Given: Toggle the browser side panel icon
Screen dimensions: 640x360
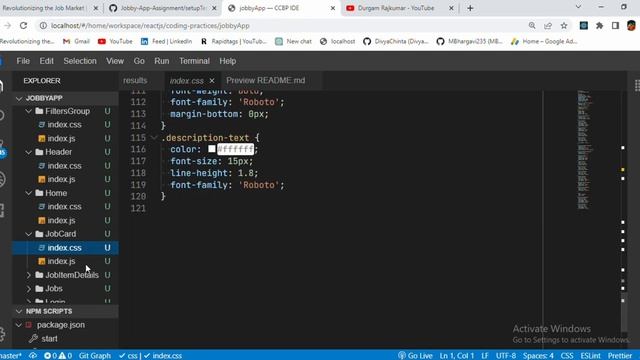Looking at the screenshot, I should 616,25.
